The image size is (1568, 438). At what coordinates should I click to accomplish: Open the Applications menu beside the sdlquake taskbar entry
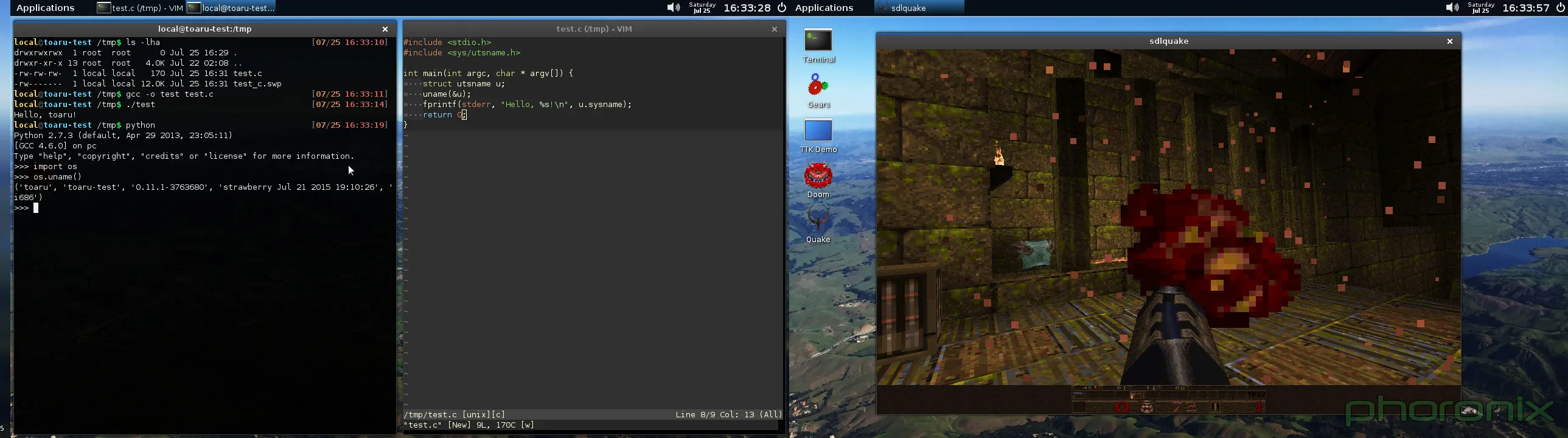pos(824,8)
